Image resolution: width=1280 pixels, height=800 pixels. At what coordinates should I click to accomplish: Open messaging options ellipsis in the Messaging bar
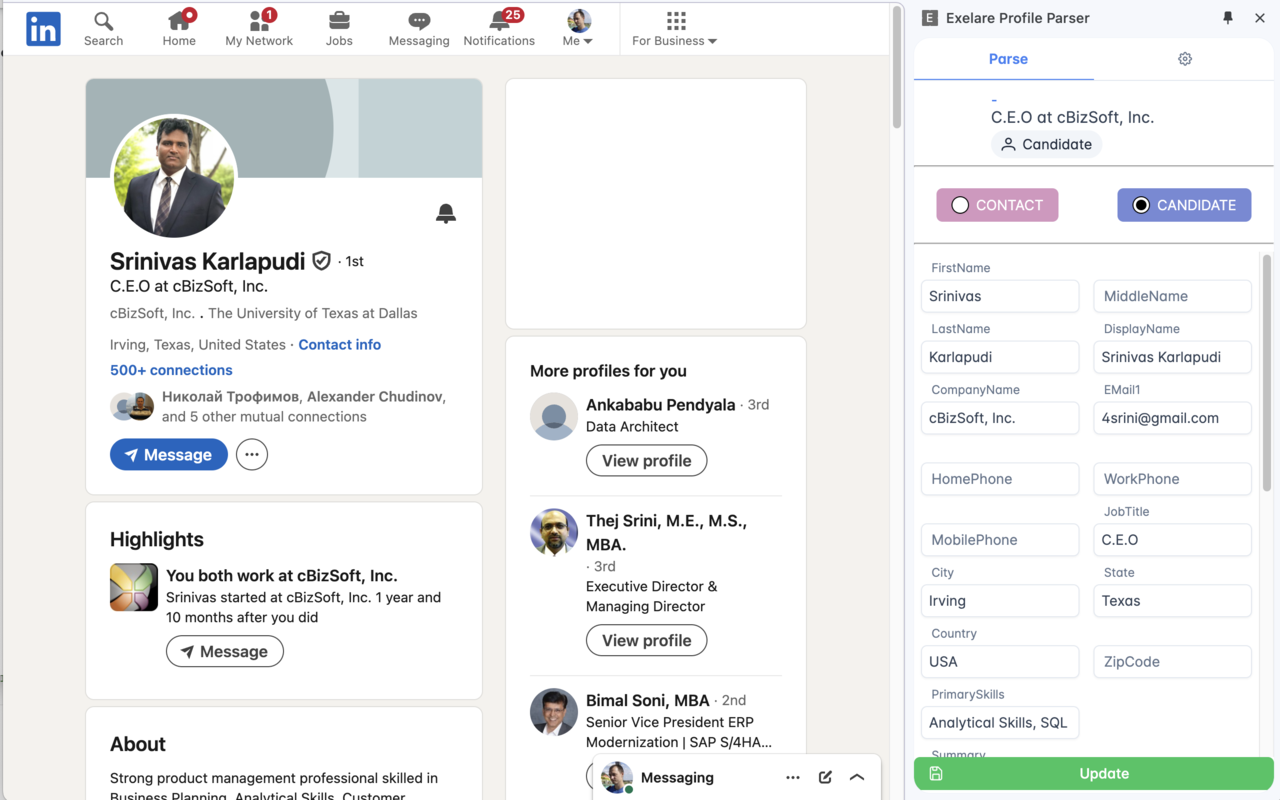793,777
